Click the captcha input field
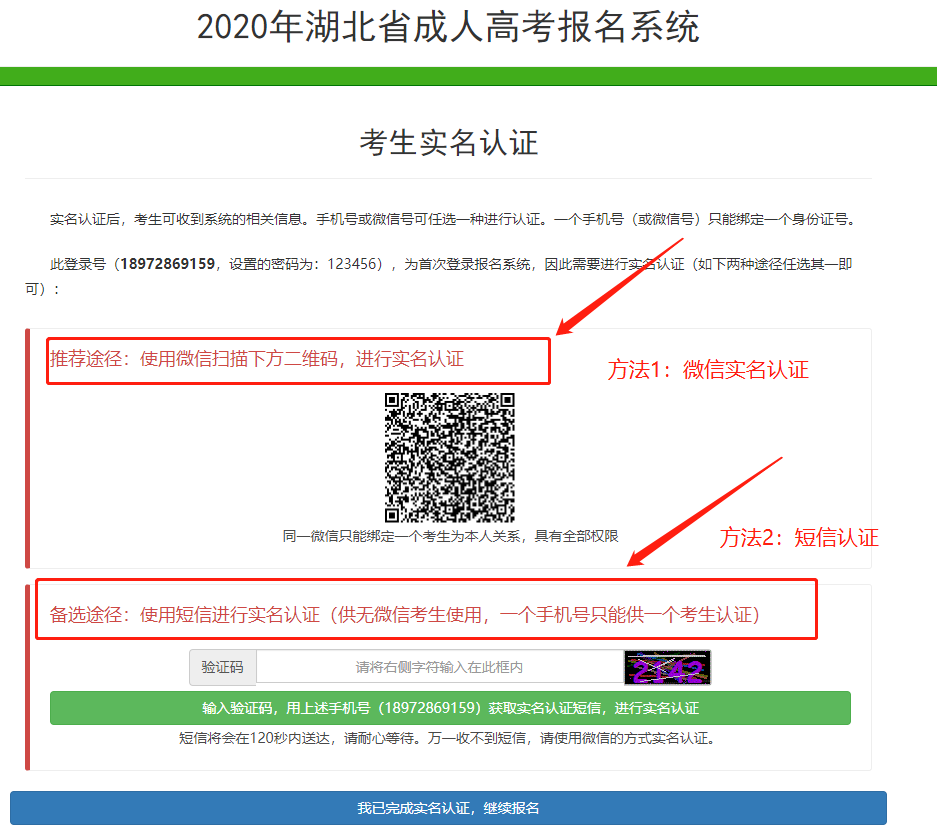The height and width of the screenshot is (836, 937). (x=440, y=667)
